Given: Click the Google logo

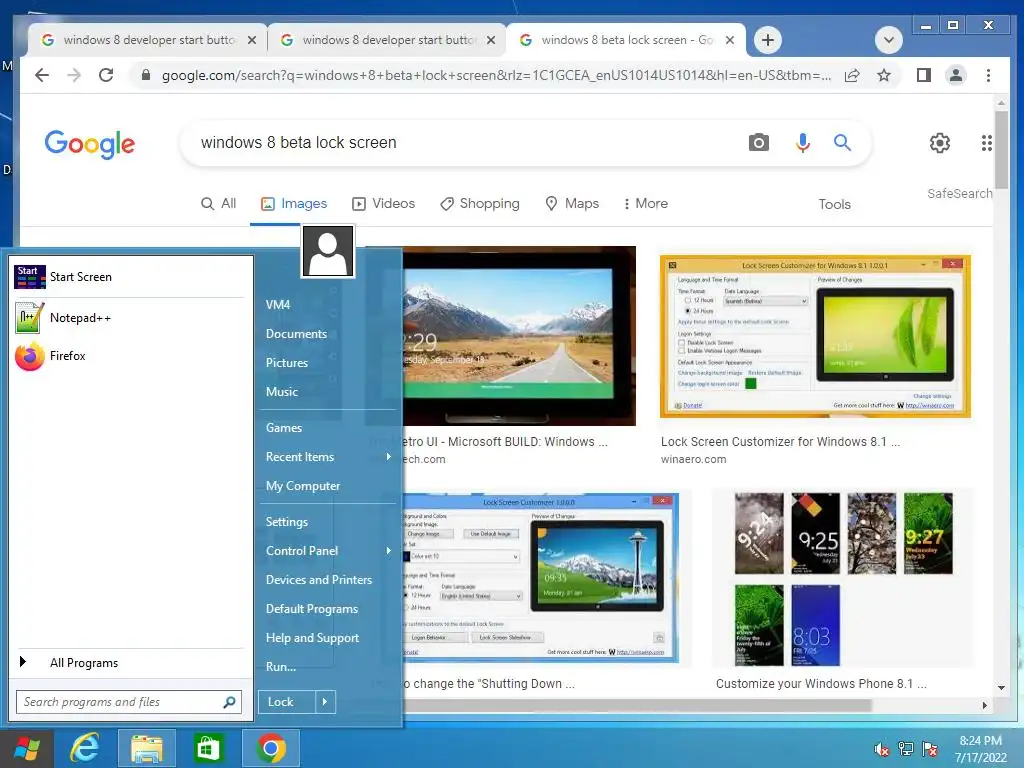Looking at the screenshot, I should (89, 144).
